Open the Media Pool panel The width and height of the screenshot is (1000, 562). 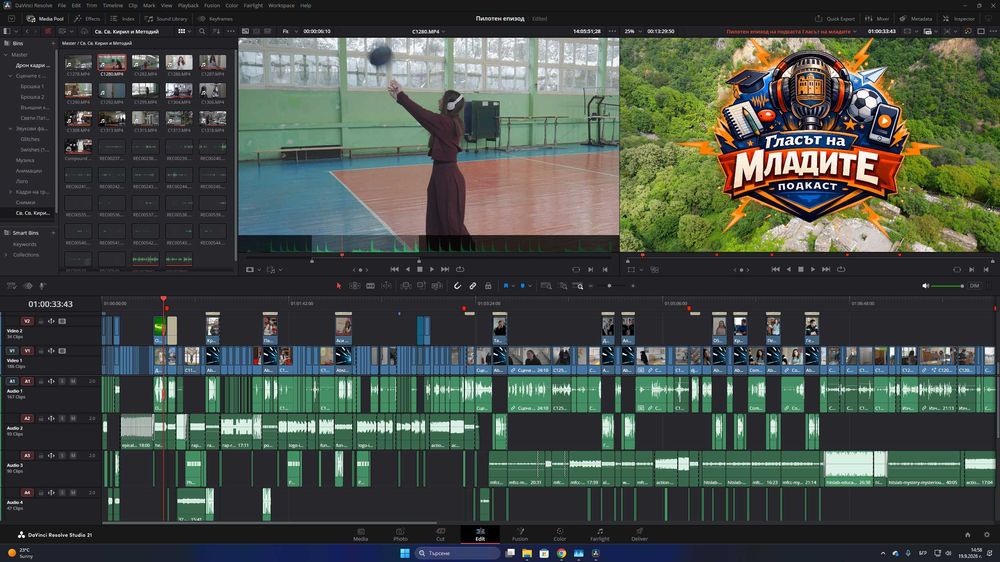tap(45, 18)
